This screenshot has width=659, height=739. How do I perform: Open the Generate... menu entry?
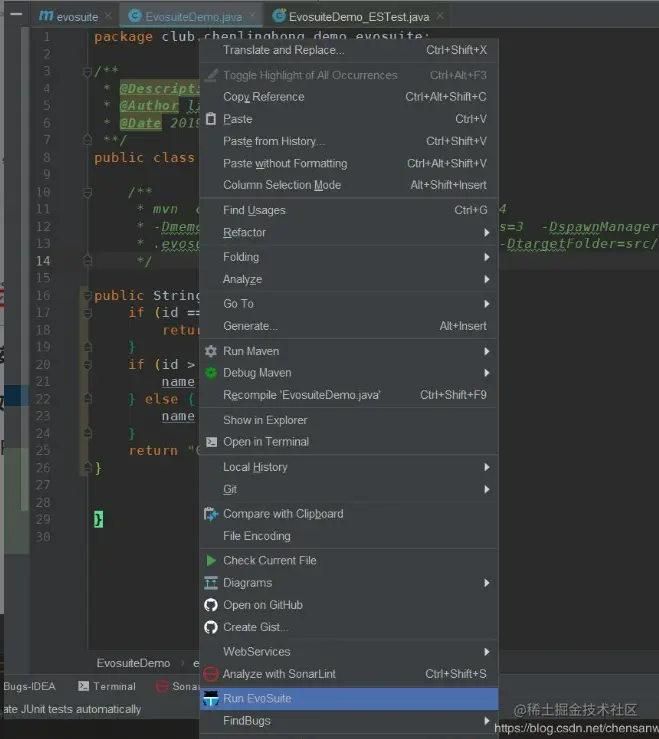click(349, 326)
